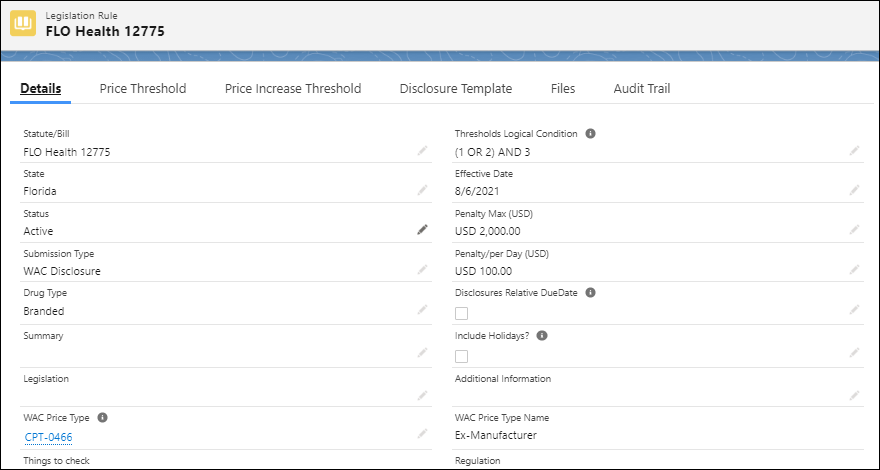Click the WAC Disclosure value
The image size is (880, 470).
[62, 271]
